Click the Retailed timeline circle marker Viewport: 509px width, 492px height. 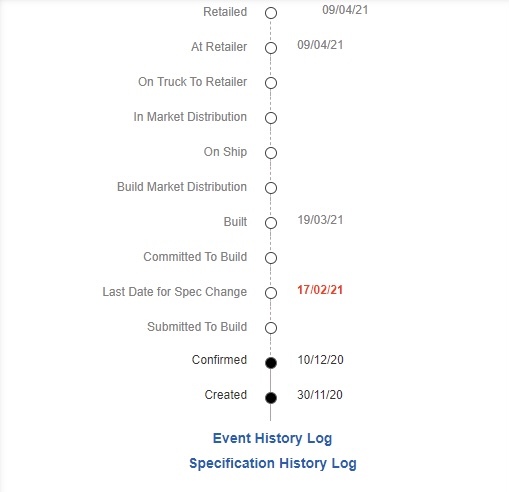click(x=271, y=13)
